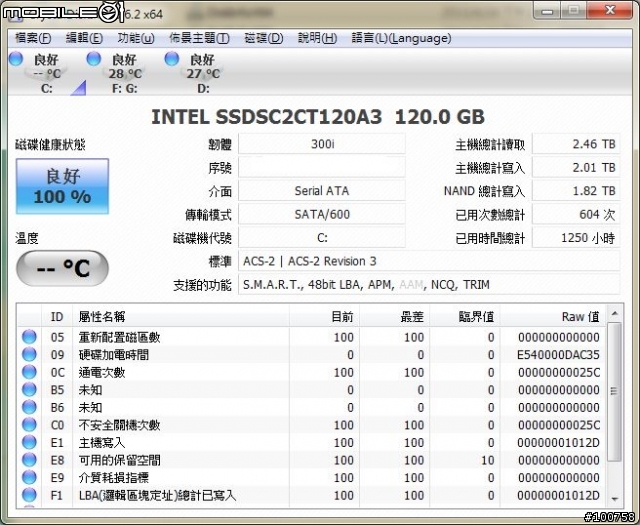Close the CrystalDiskInfo window
Screen dimensions: 640x525
[x=611, y=11]
